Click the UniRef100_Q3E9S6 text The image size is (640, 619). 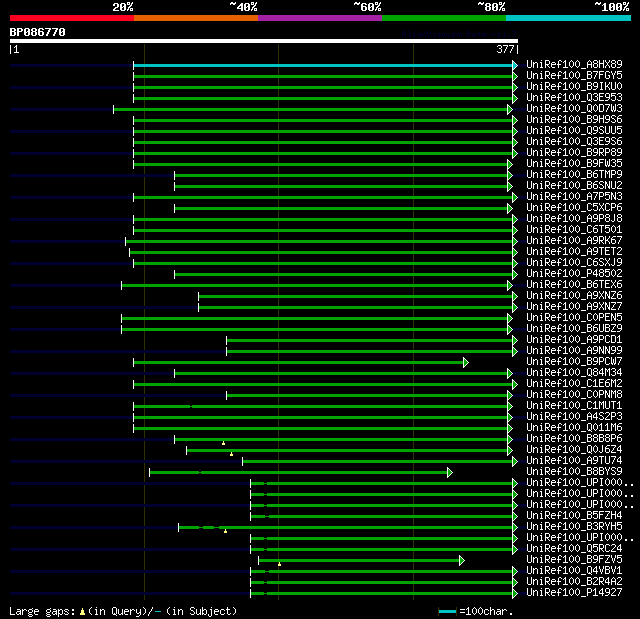pyautogui.click(x=574, y=142)
